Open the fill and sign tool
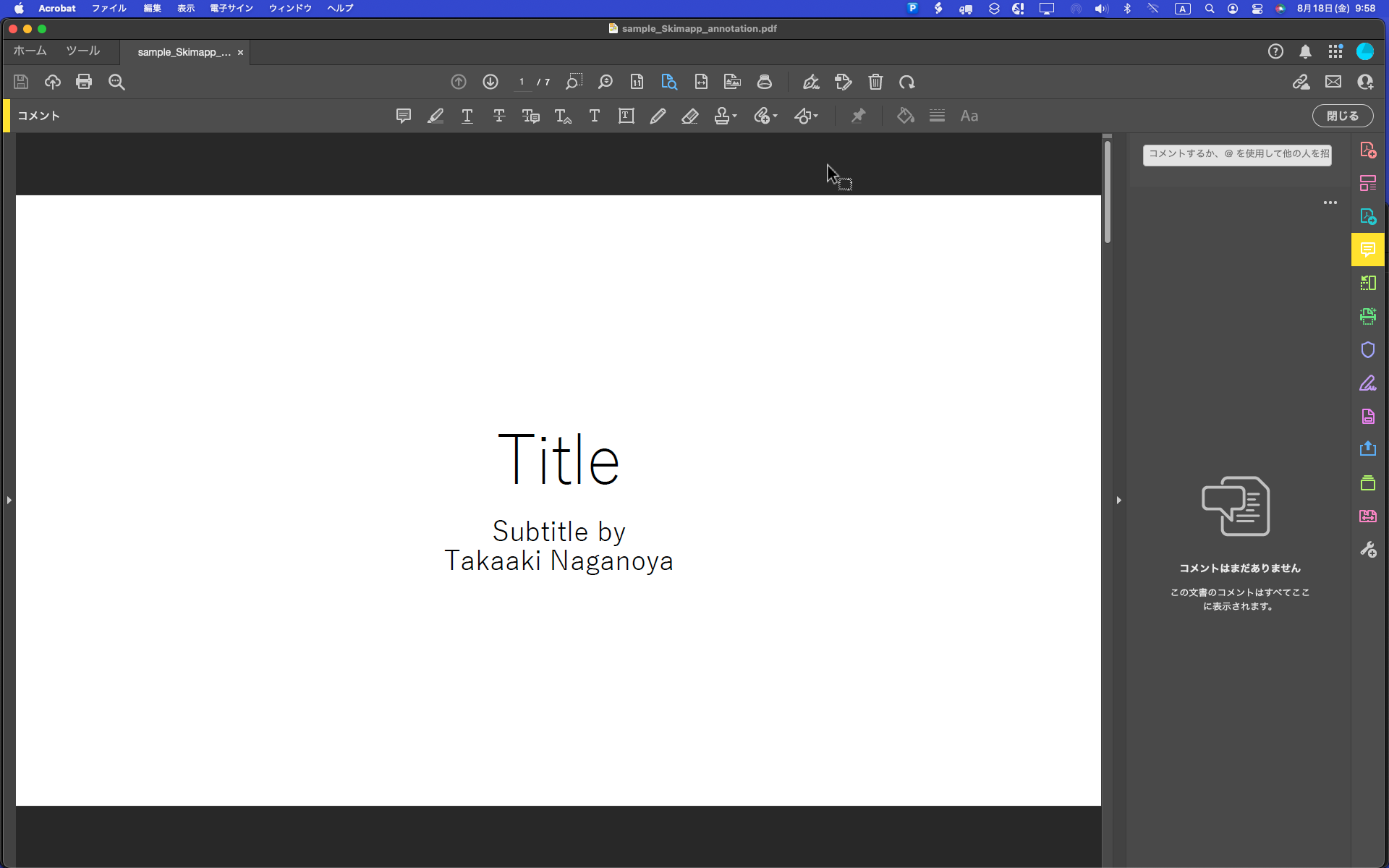1389x868 pixels. click(811, 82)
